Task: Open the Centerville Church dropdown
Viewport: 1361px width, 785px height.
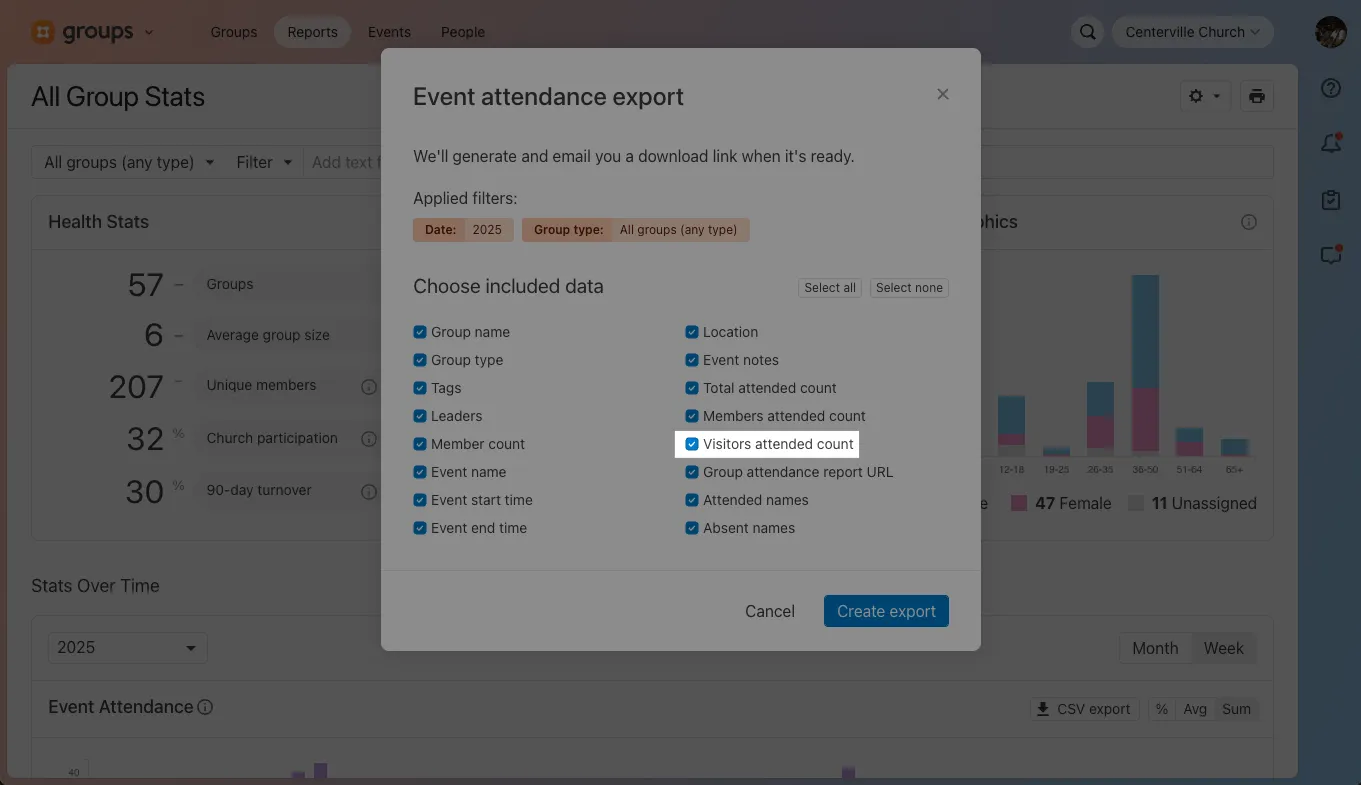Action: point(1192,32)
